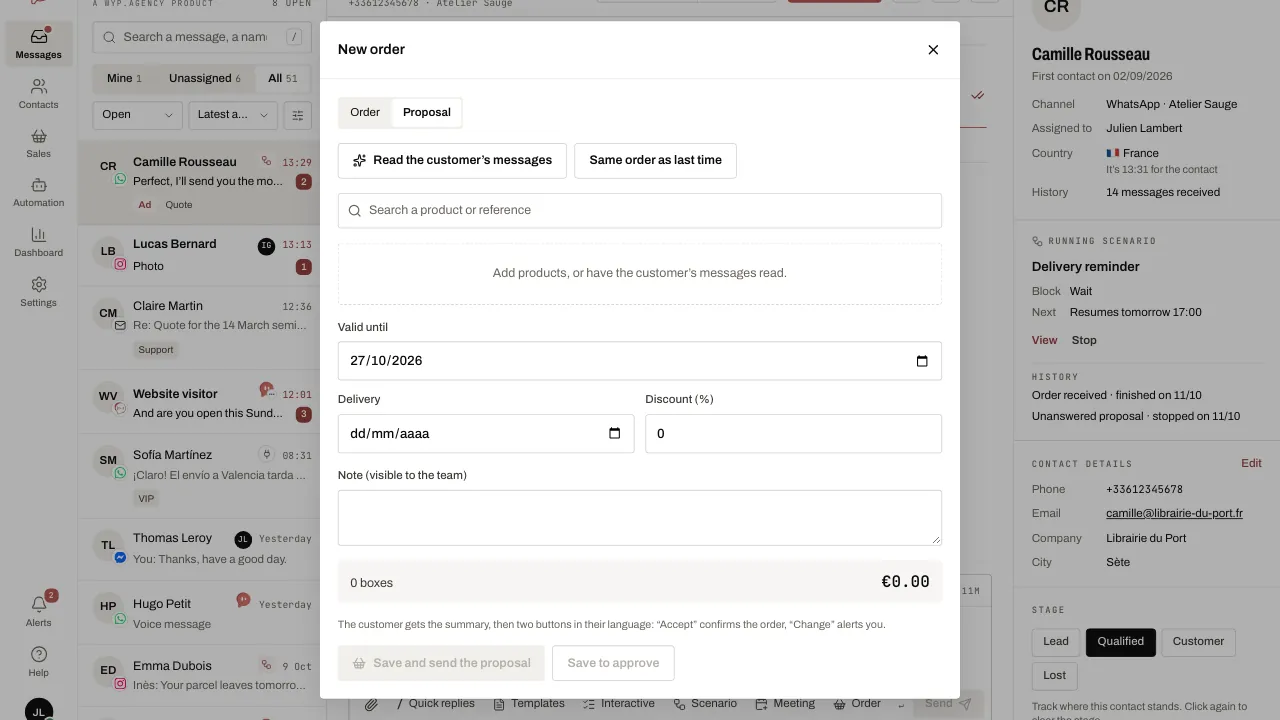Close the New order dialog
The image size is (1280, 720).
pyautogui.click(x=933, y=50)
